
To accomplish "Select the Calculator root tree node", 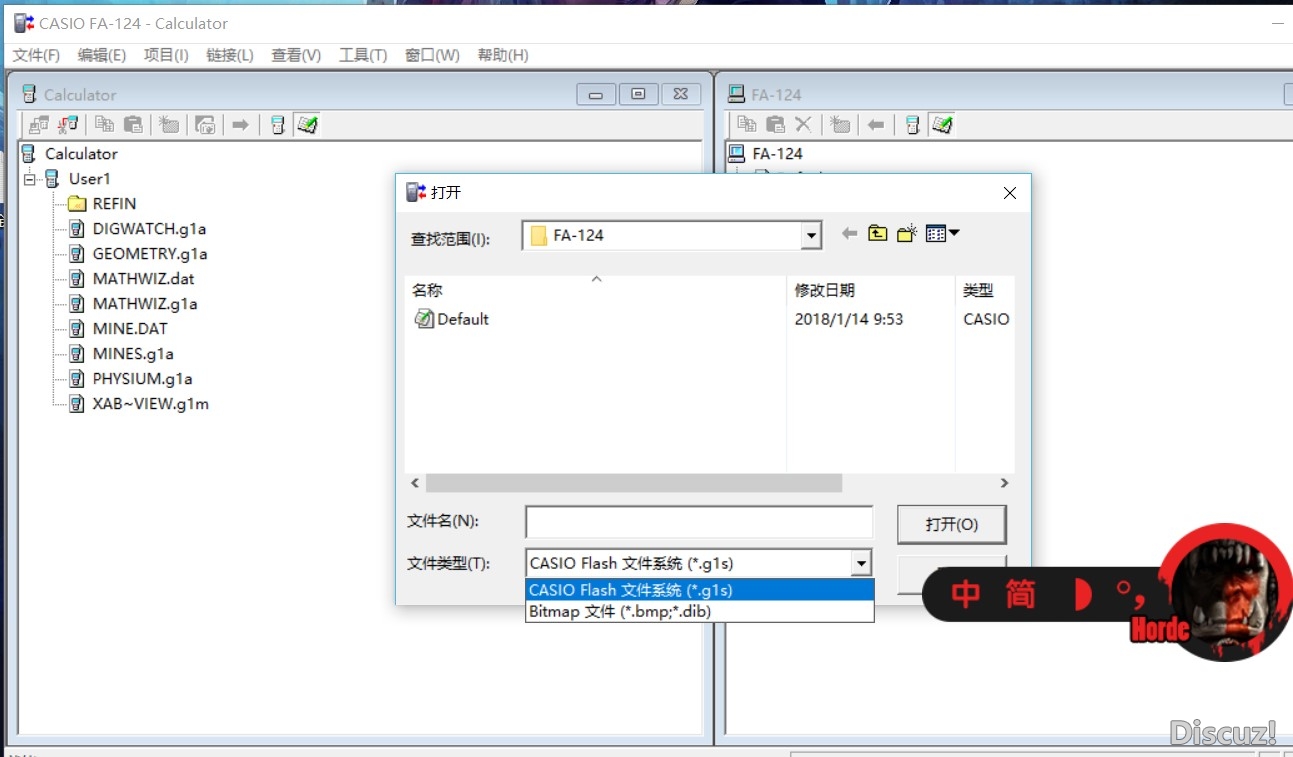I will tap(81, 154).
